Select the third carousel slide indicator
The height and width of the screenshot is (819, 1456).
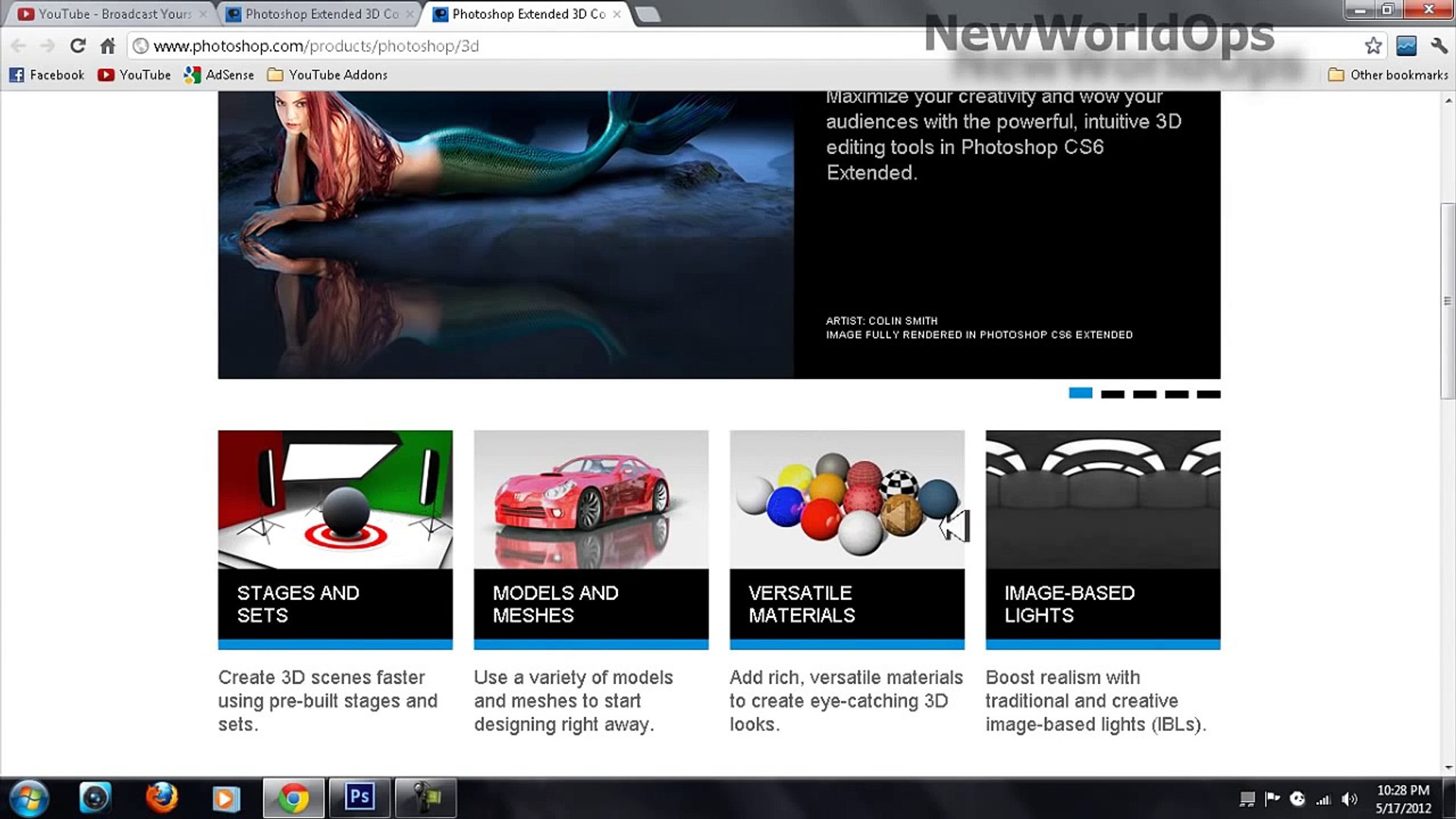coord(1144,394)
